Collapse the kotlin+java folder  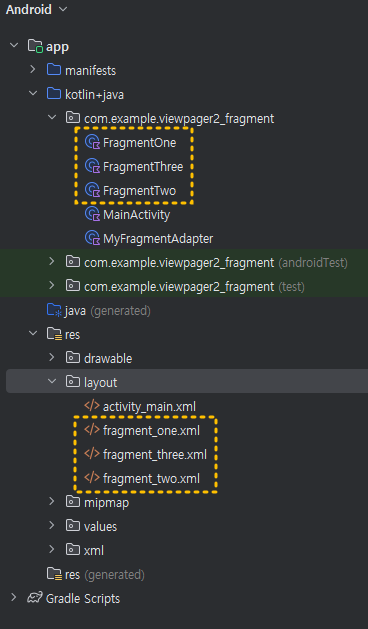click(33, 94)
